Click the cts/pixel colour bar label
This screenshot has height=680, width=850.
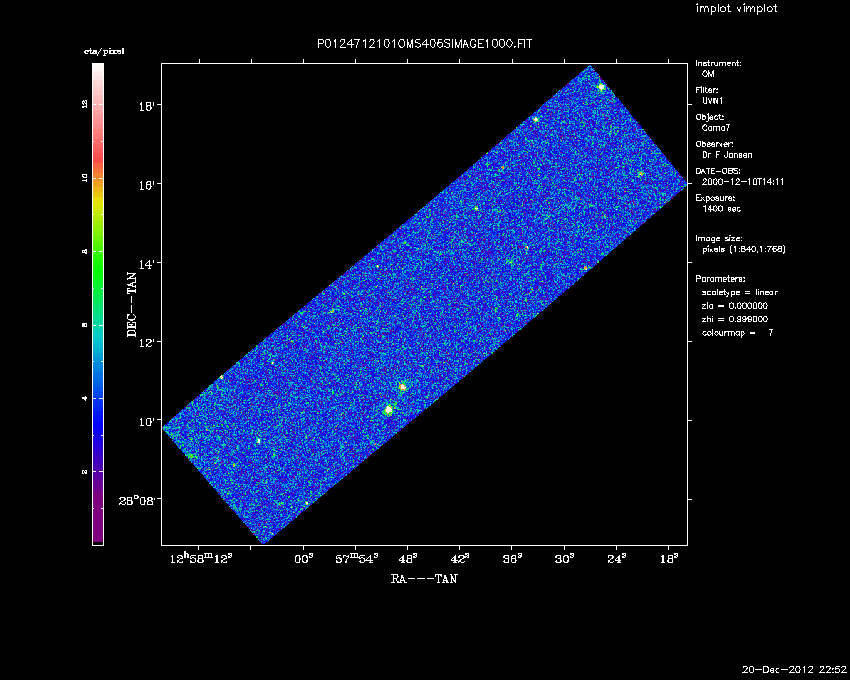point(97,50)
